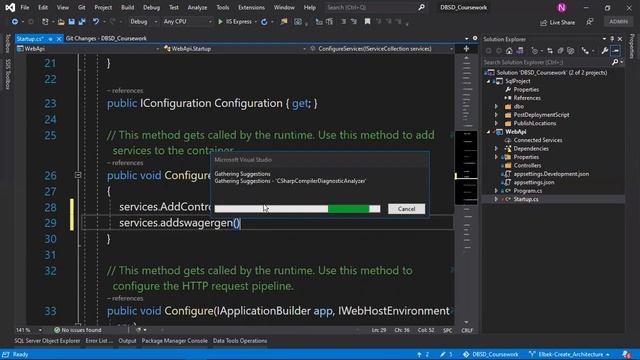This screenshot has height=360, width=640.
Task: Toggle Preview Selected Items in Solution Explorer
Action: tap(616, 51)
